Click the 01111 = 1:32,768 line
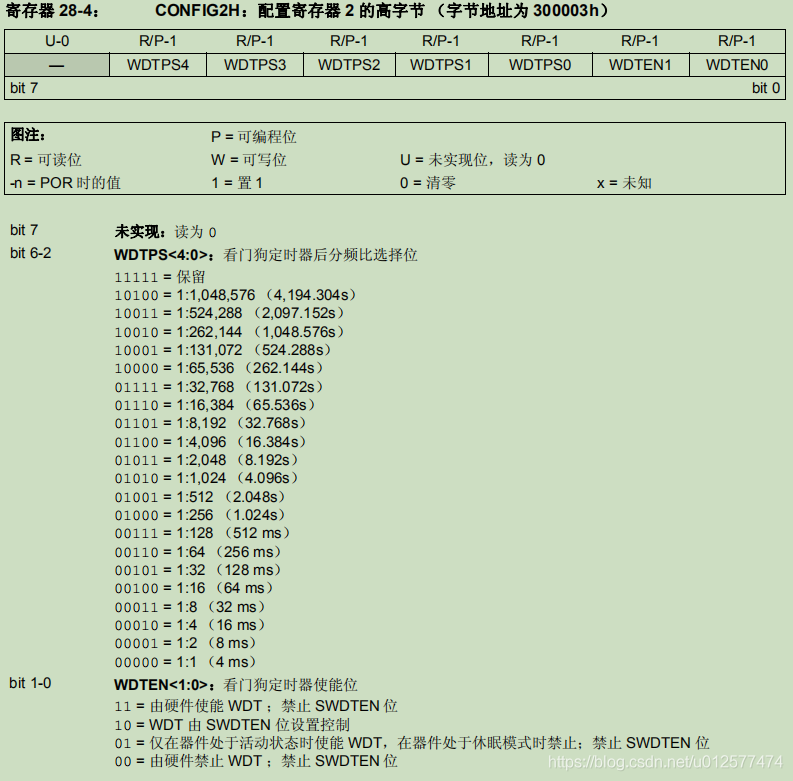793x781 pixels. pyautogui.click(x=218, y=387)
